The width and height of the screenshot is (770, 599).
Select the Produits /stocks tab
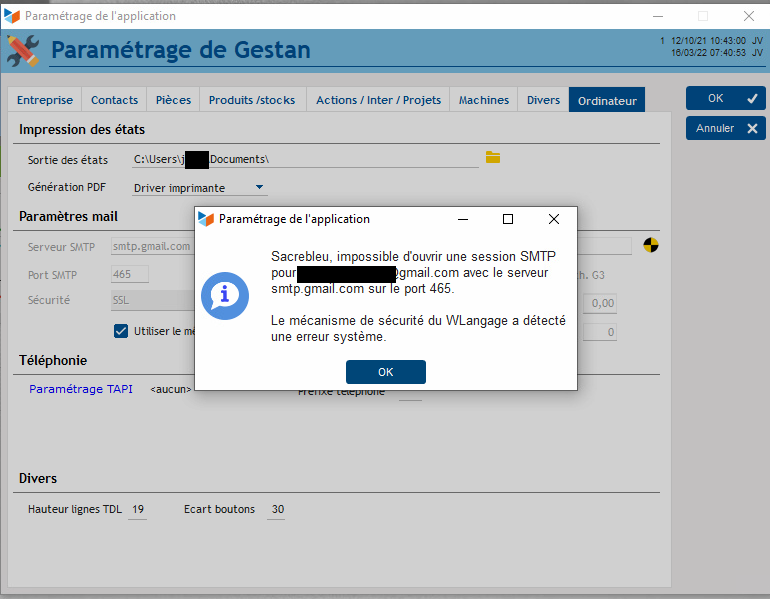coord(251,100)
